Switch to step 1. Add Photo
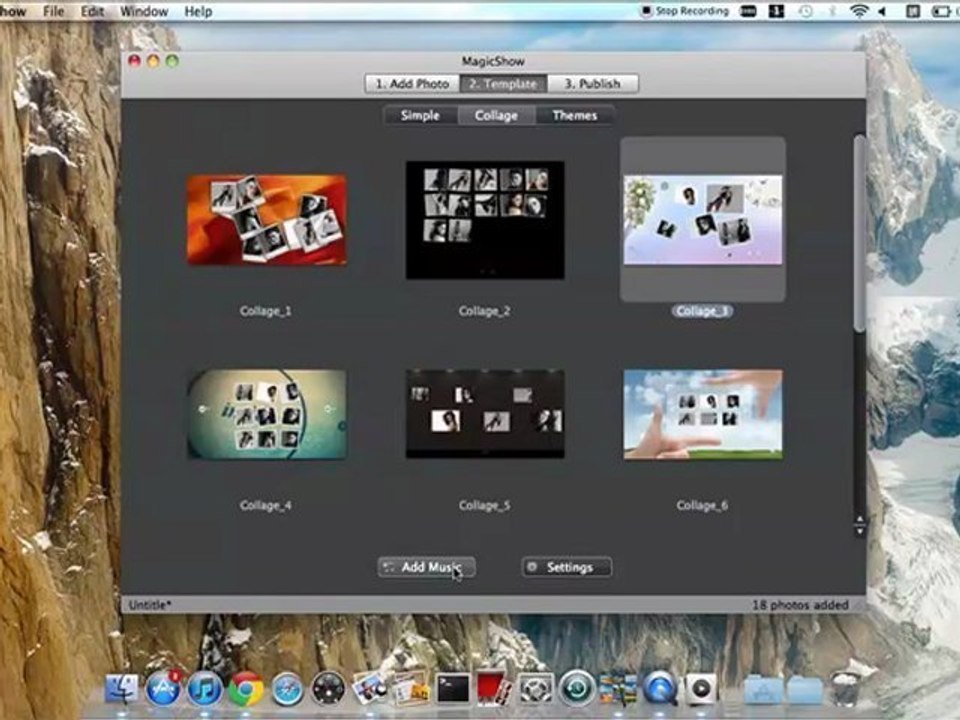The width and height of the screenshot is (960, 720). click(412, 84)
